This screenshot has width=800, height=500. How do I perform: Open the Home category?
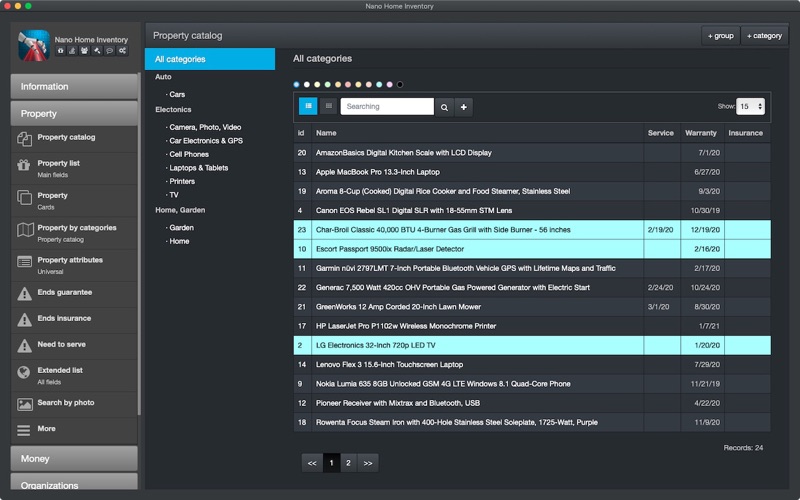click(179, 241)
